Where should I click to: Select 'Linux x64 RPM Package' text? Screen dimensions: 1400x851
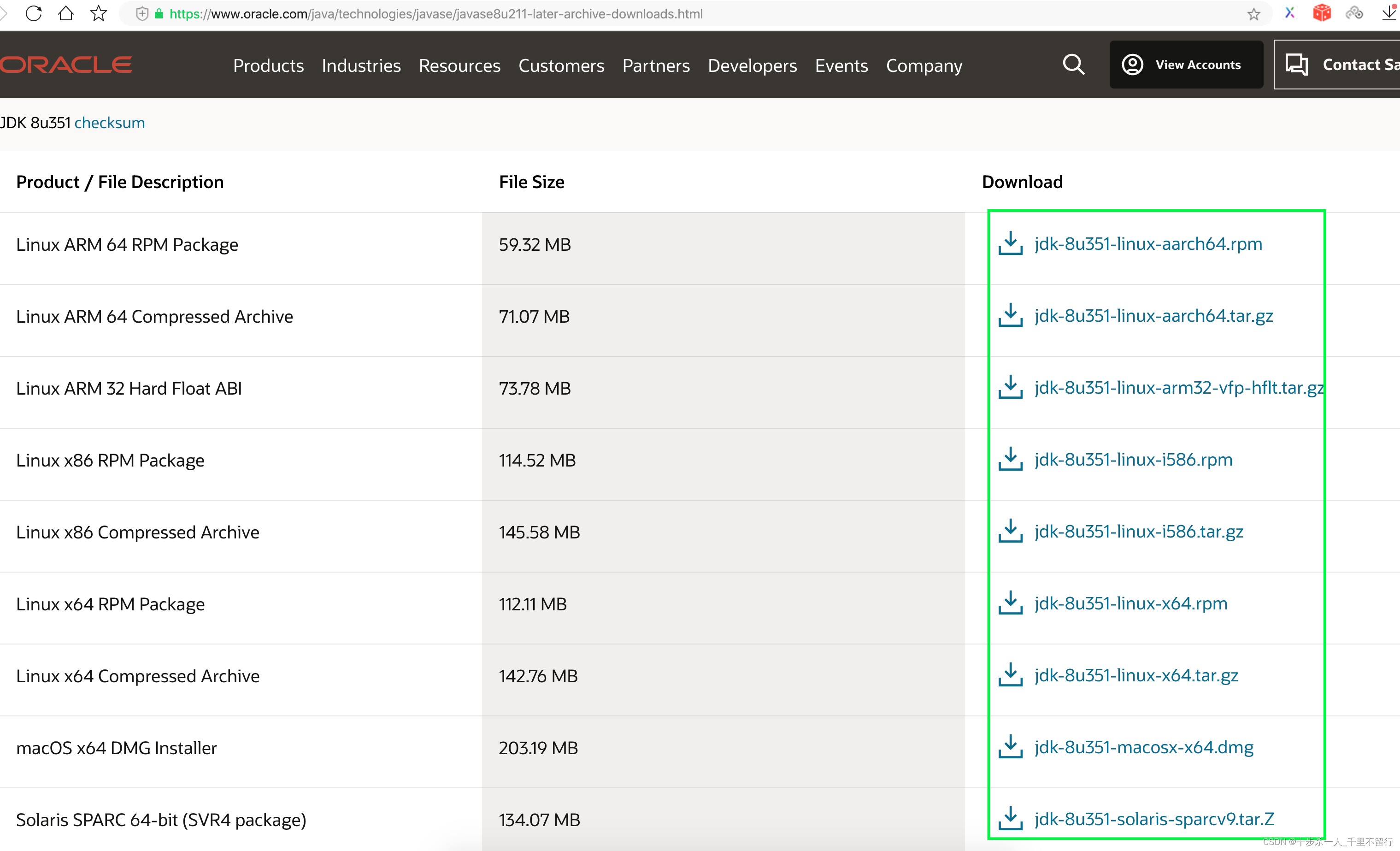110,604
